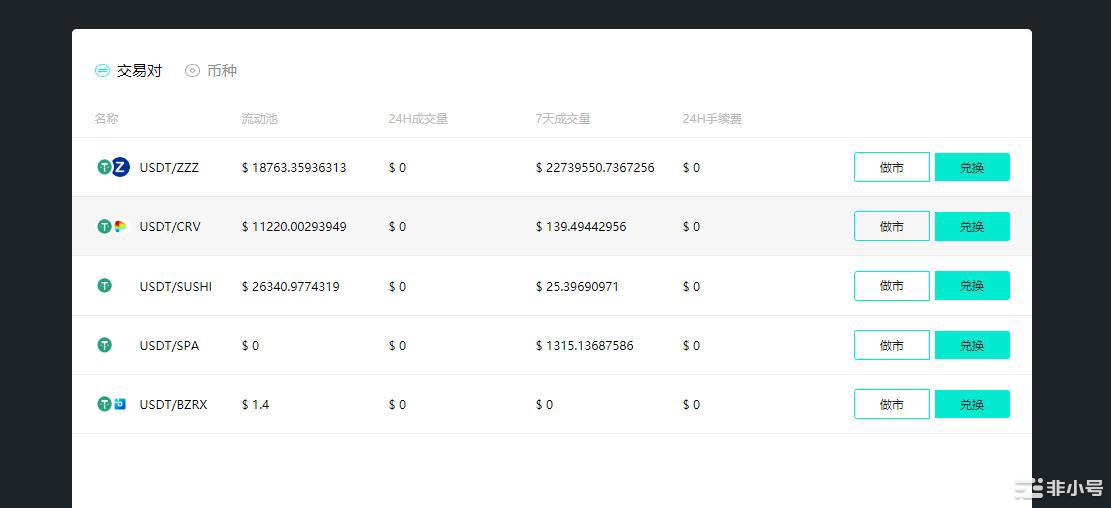This screenshot has width=1111, height=508.
Task: Click the USDT/CRV token pair icon
Action: click(x=112, y=227)
